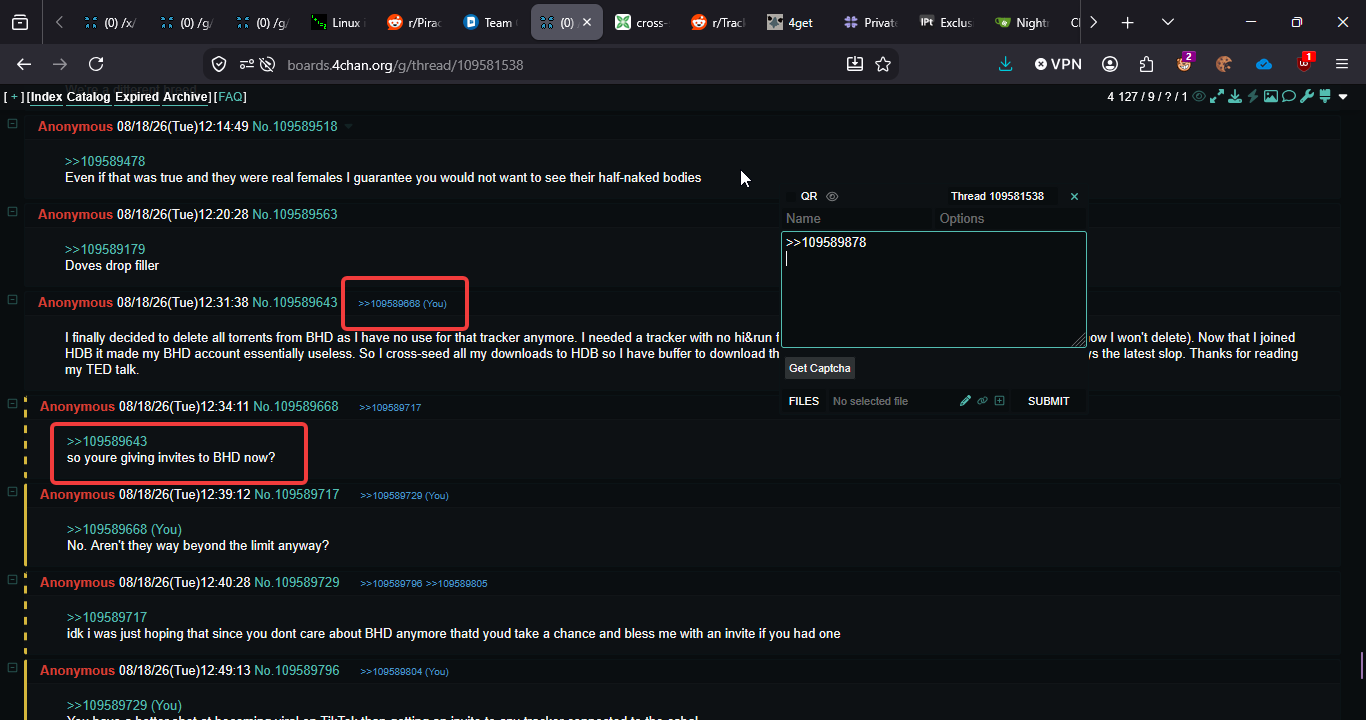This screenshot has width=1366, height=720.
Task: Click the 'Doves drop filler' post text
Action: (x=112, y=265)
